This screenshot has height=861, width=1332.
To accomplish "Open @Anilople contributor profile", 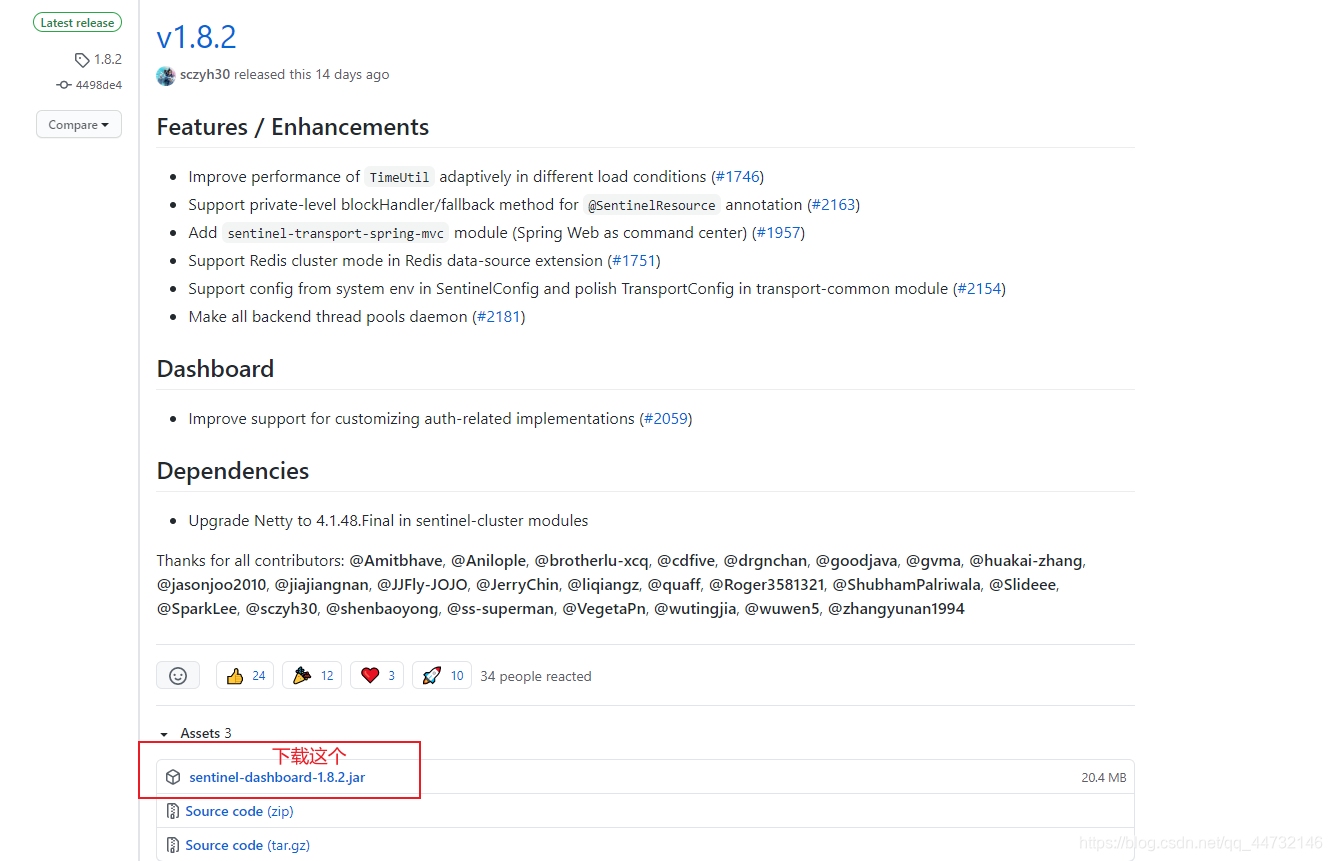I will [x=488, y=561].
